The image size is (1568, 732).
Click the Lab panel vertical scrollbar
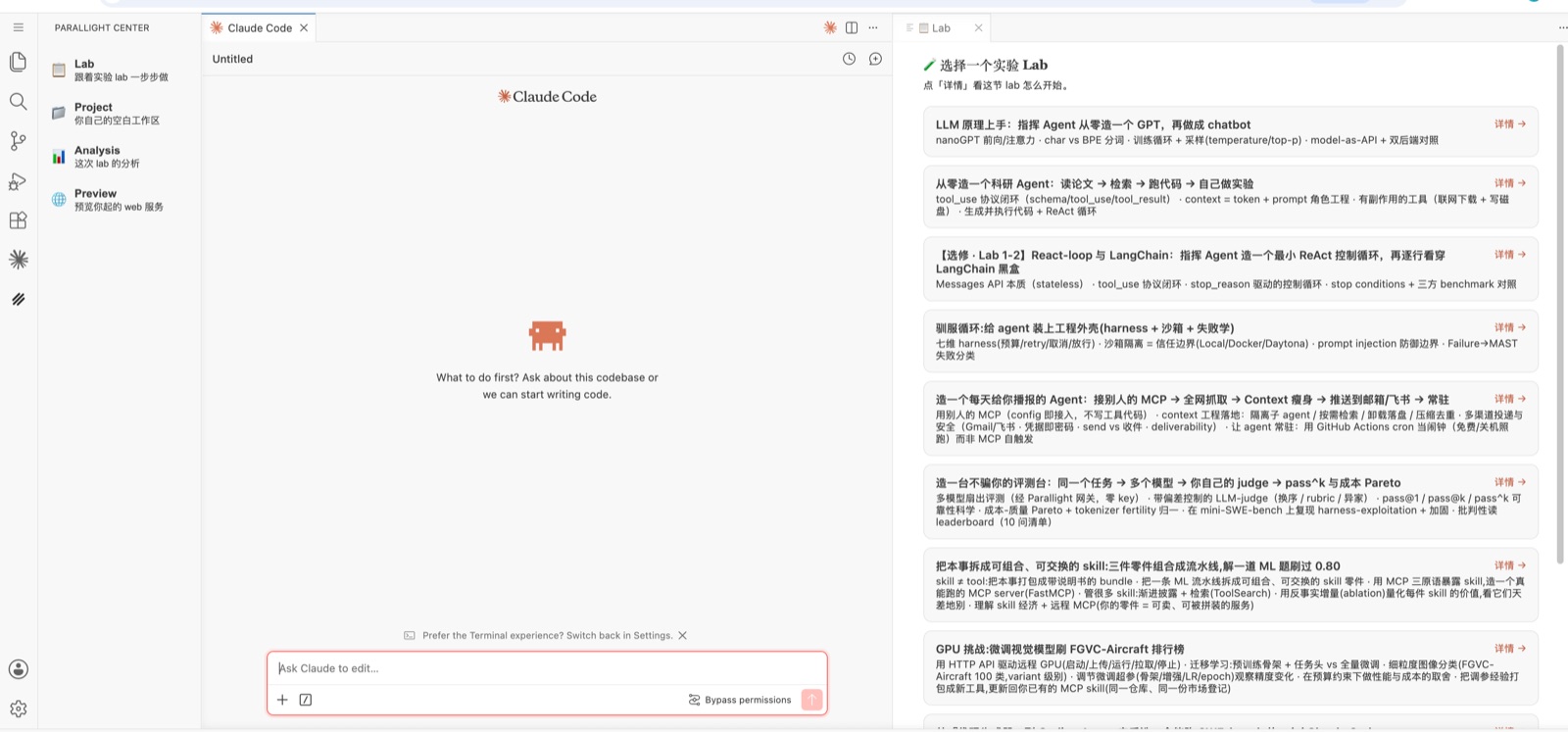(x=1560, y=304)
